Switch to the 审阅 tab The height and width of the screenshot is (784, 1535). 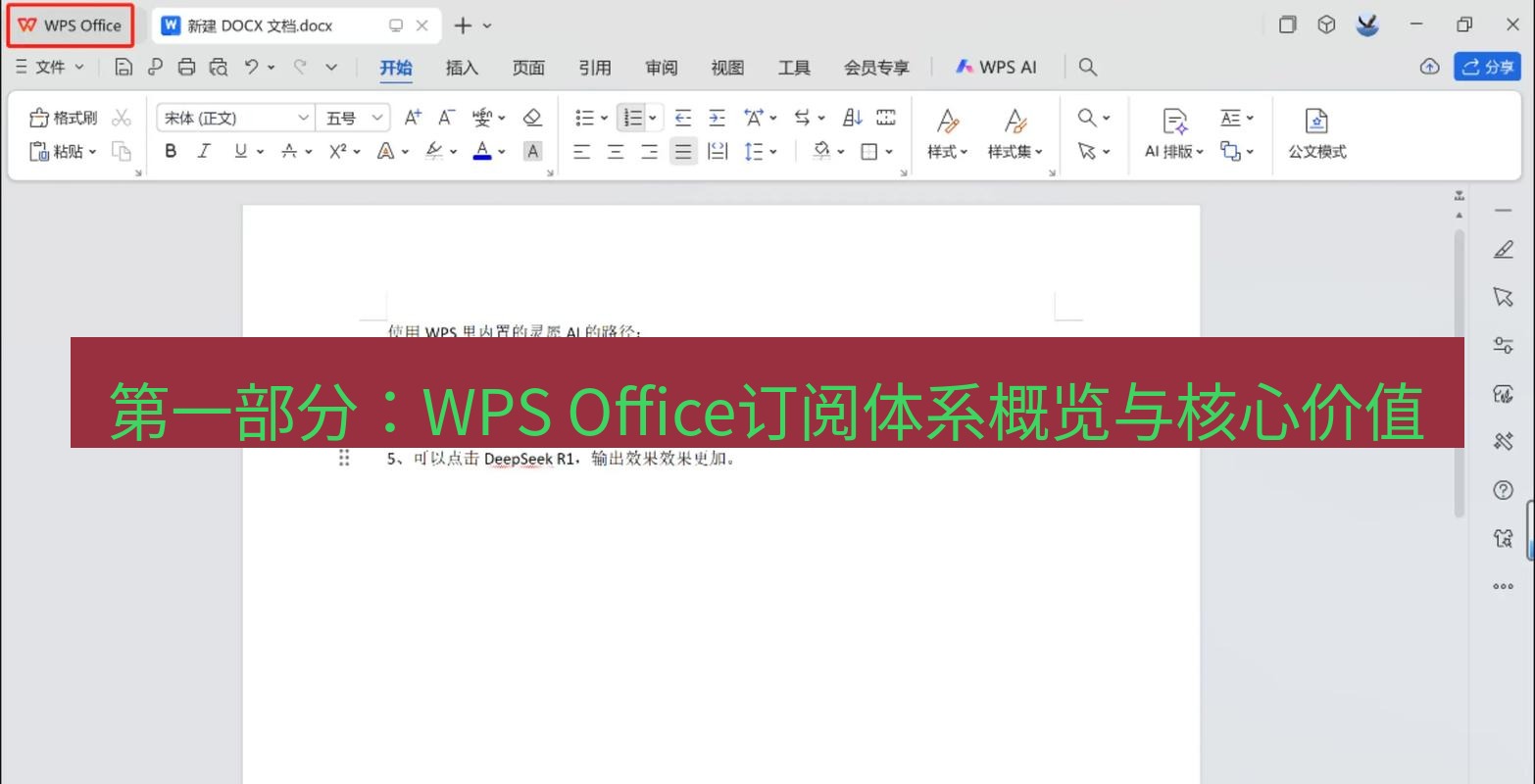pyautogui.click(x=662, y=67)
